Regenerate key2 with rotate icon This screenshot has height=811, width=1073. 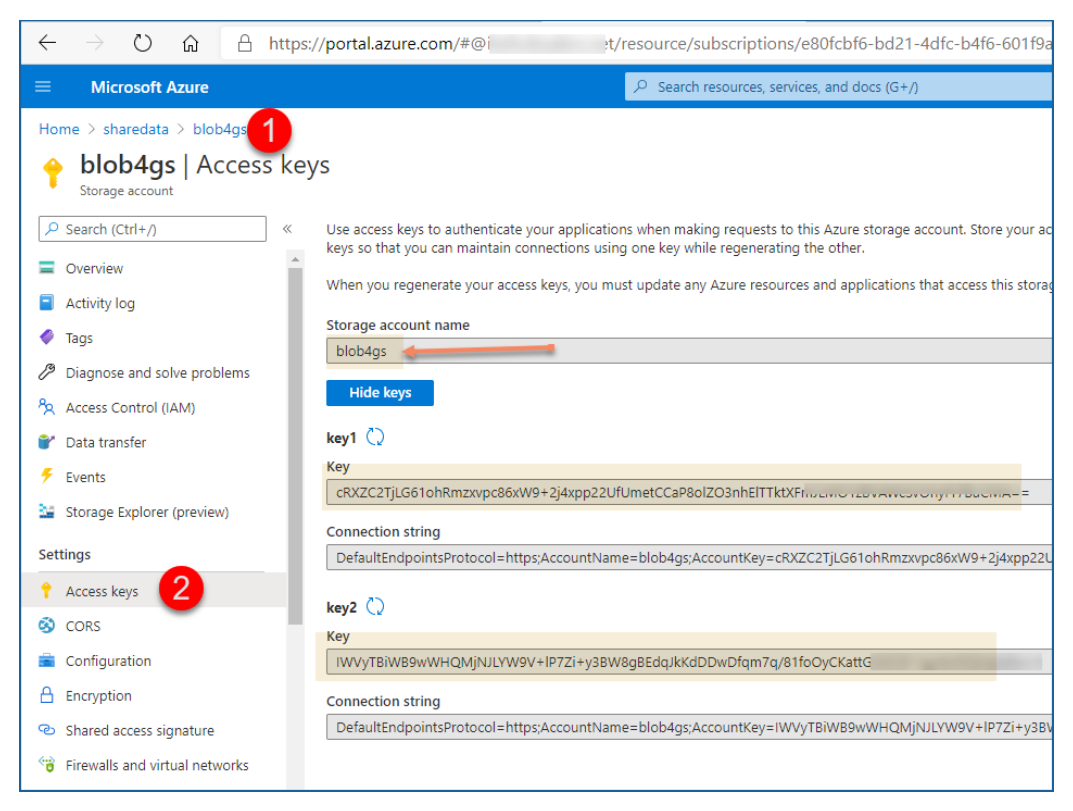pos(375,606)
